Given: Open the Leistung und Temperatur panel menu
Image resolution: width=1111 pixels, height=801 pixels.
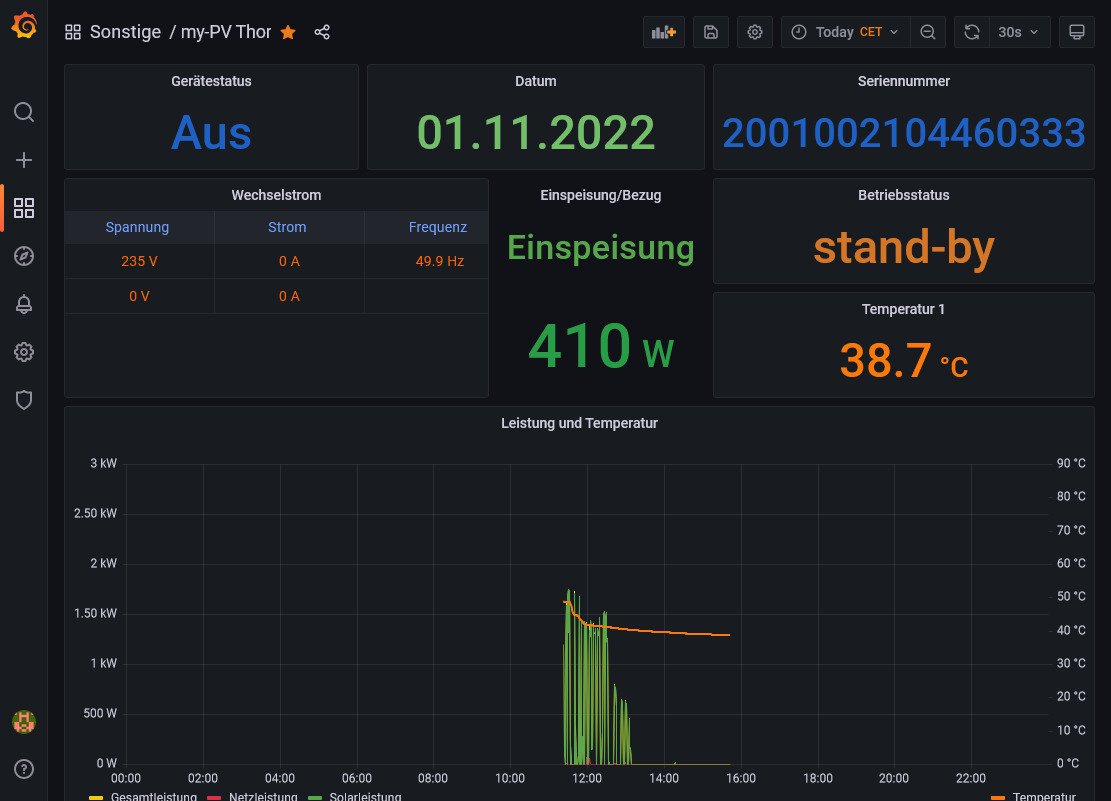Looking at the screenshot, I should coord(579,423).
